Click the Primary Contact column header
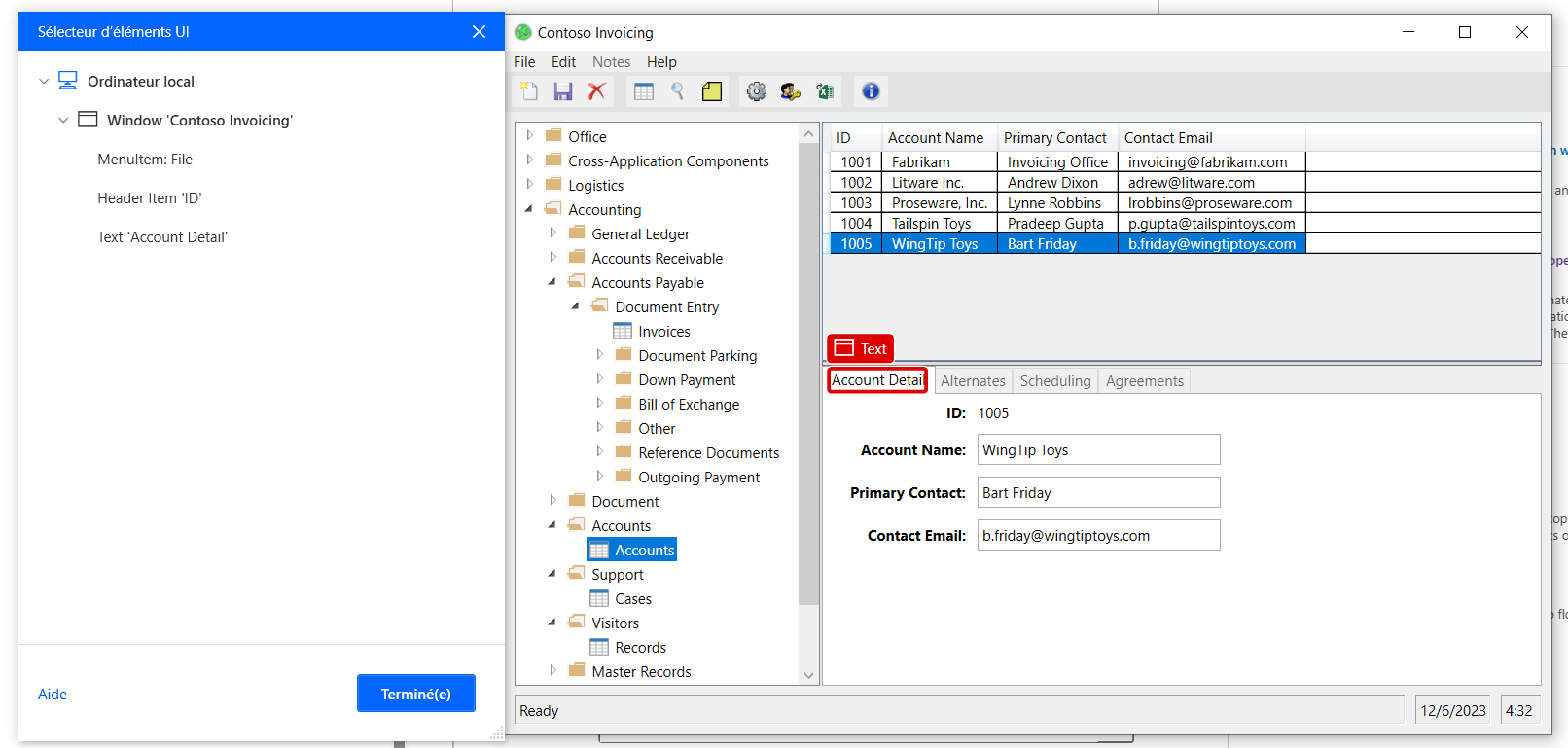1568x748 pixels. point(1057,137)
